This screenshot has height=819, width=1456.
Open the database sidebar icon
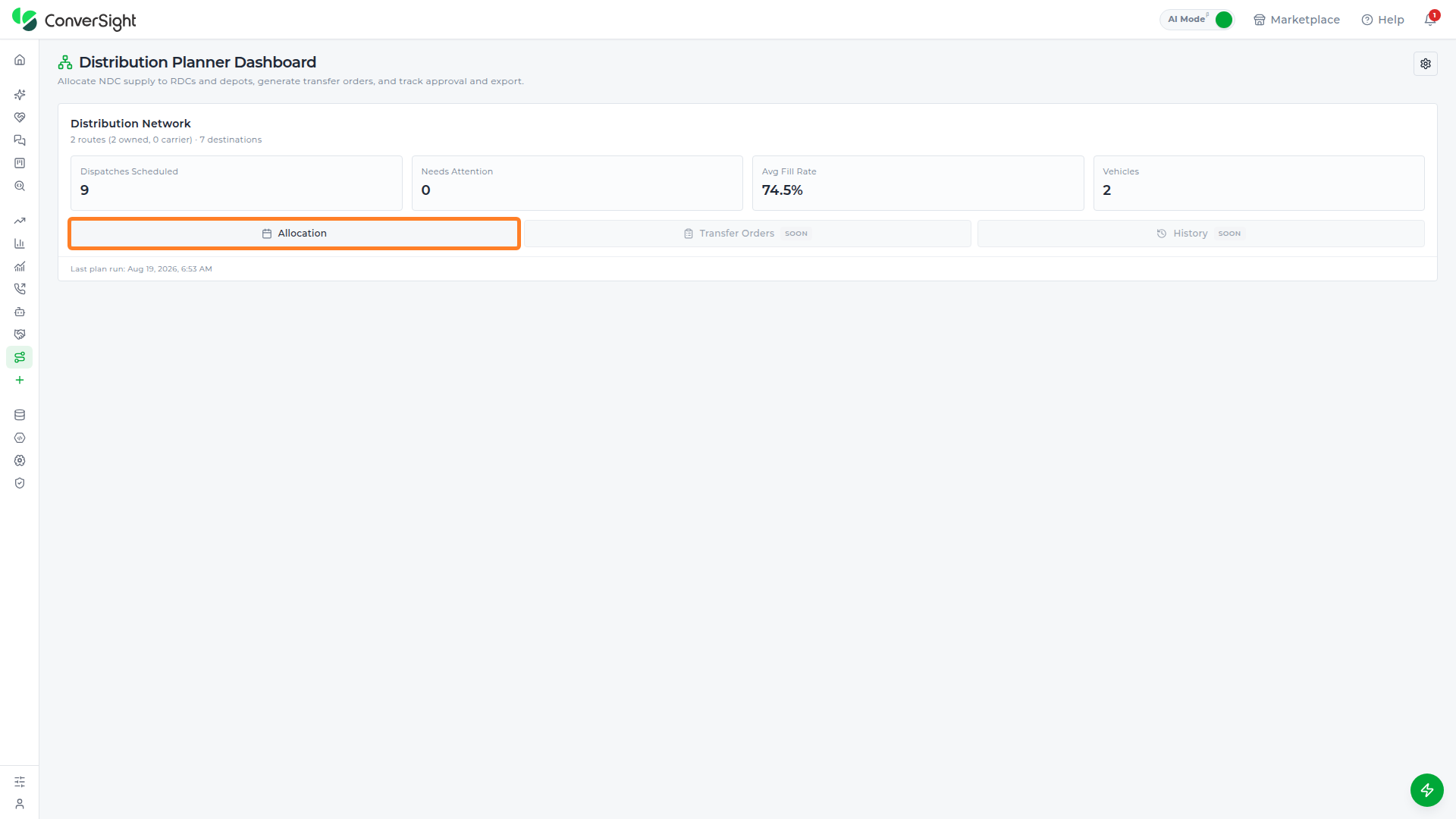(20, 415)
